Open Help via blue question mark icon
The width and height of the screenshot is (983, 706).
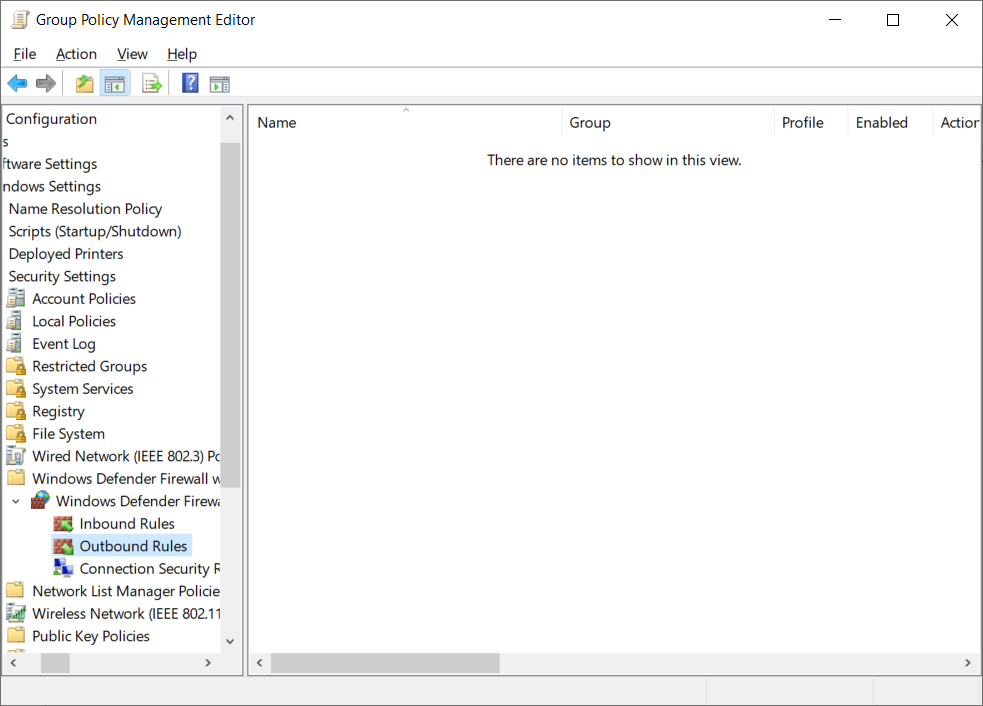(x=191, y=83)
